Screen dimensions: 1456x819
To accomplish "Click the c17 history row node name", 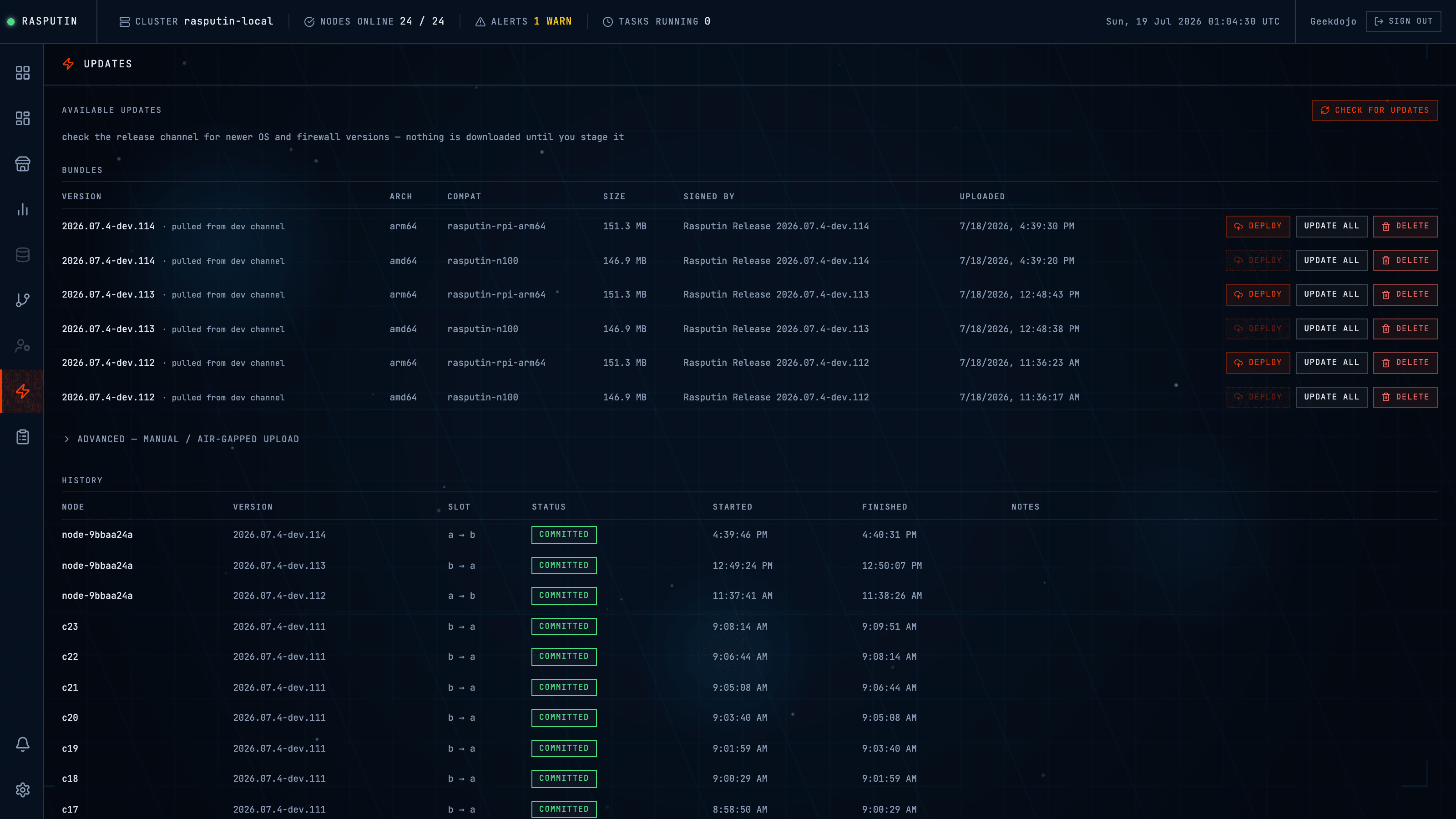I will coord(70,809).
